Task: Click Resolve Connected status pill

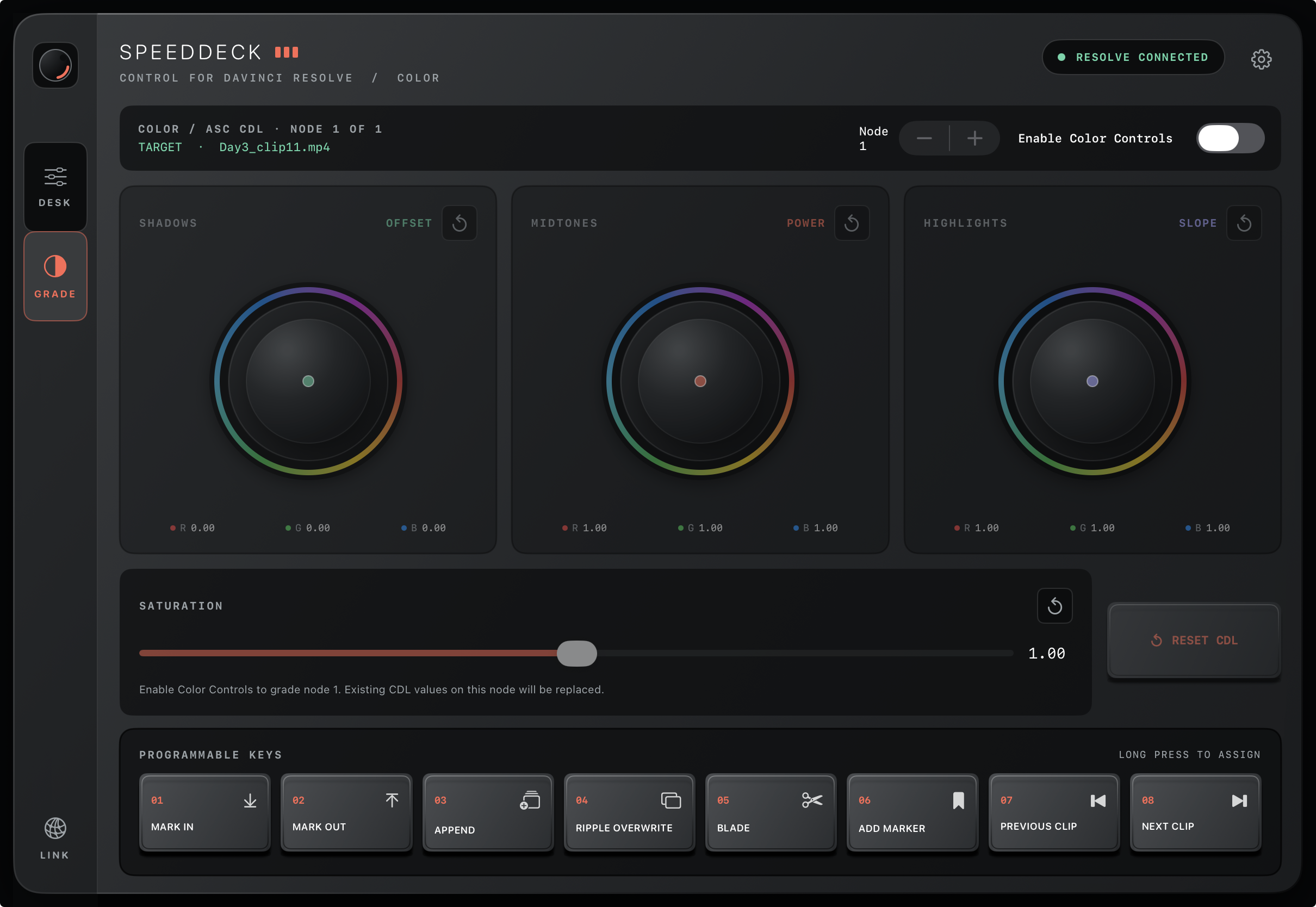Action: [1133, 58]
